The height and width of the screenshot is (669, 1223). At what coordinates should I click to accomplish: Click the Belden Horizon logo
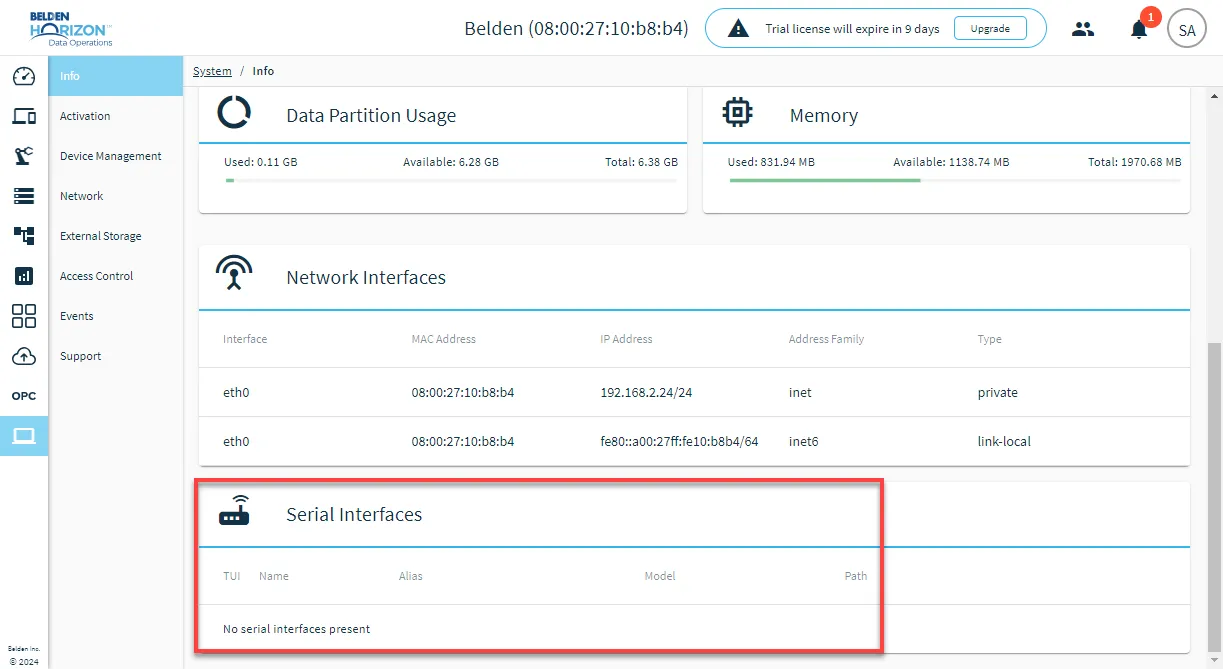(x=71, y=28)
